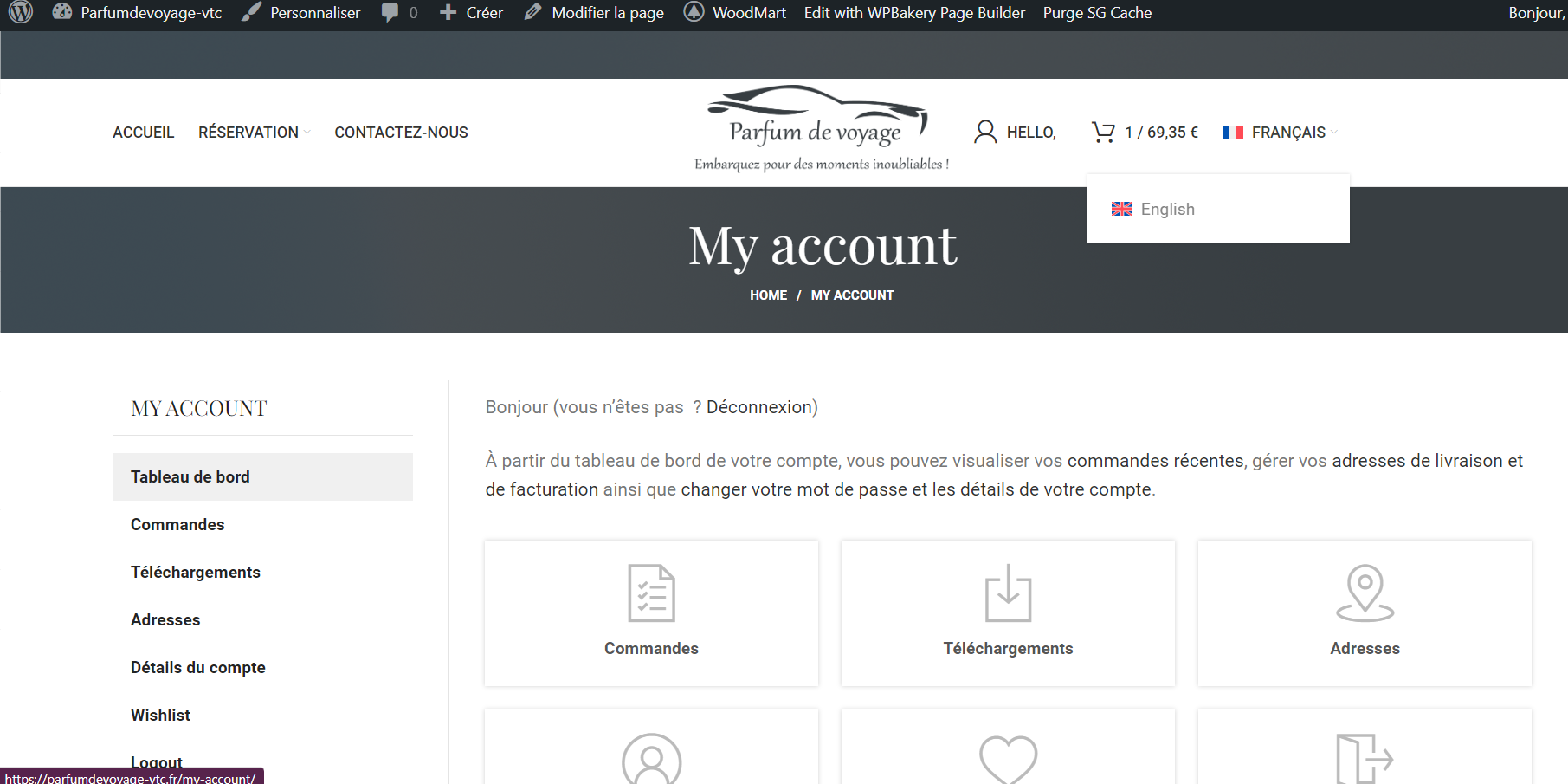This screenshot has height=784, width=1568.
Task: Click the Commandes checklist document icon
Action: click(651, 593)
